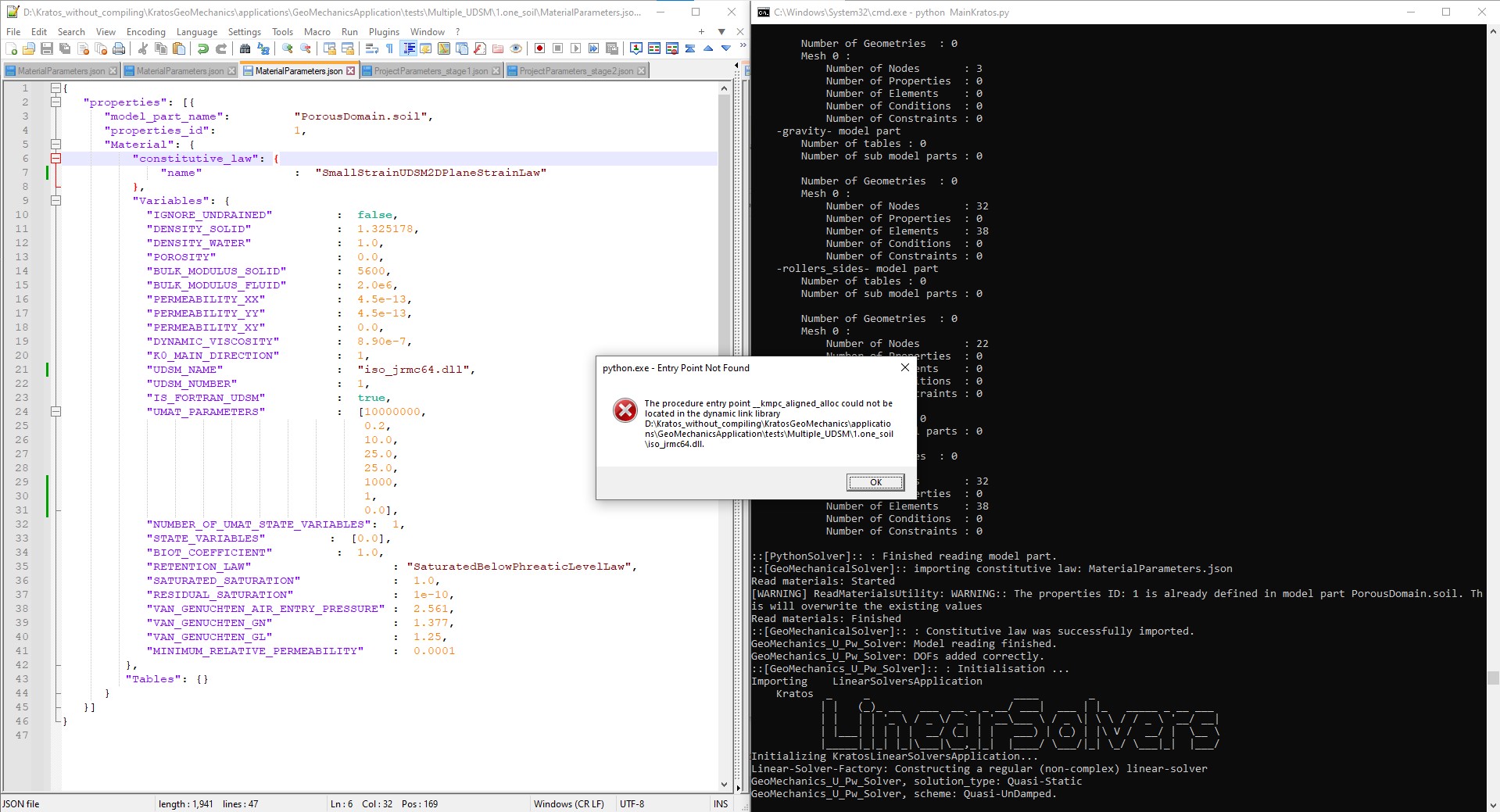1500x812 pixels.
Task: Jump to the next marker arrow
Action: click(725, 48)
